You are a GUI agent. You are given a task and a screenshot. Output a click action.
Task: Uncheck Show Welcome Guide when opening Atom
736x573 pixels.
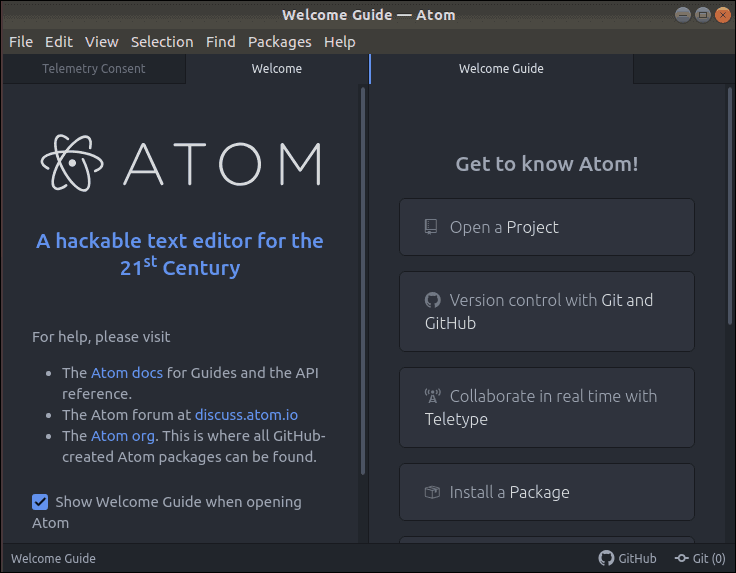click(40, 502)
